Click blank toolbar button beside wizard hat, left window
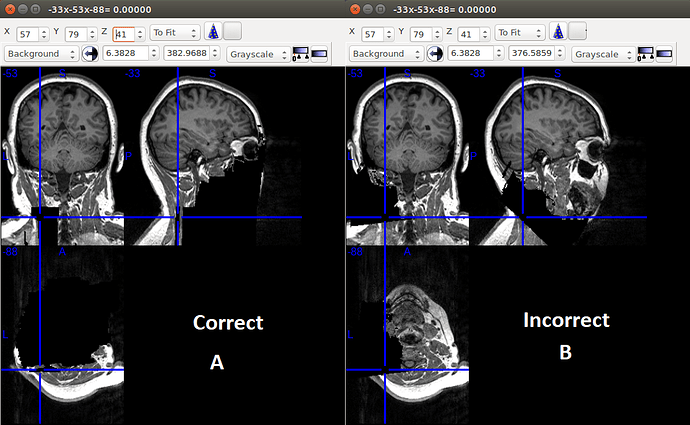690x425 pixels. coord(232,32)
